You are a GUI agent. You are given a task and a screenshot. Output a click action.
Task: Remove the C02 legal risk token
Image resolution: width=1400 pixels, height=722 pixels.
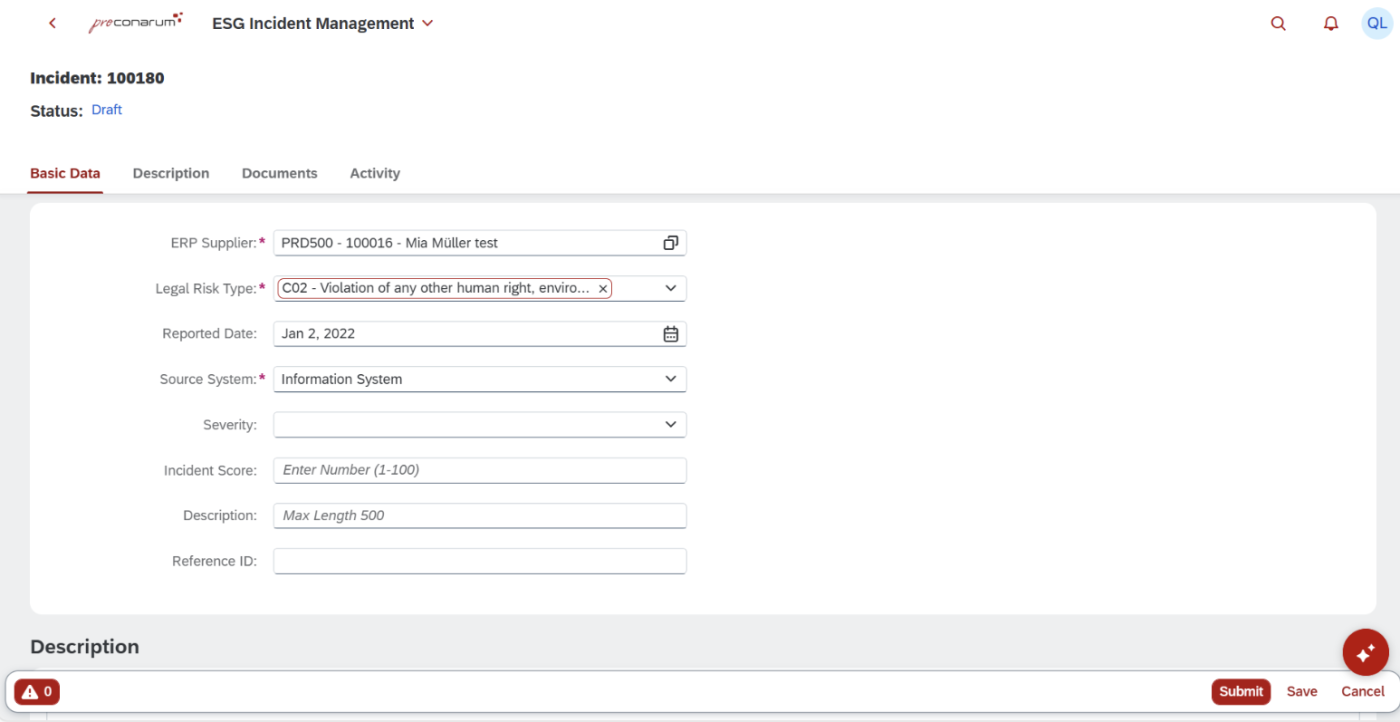pos(603,289)
